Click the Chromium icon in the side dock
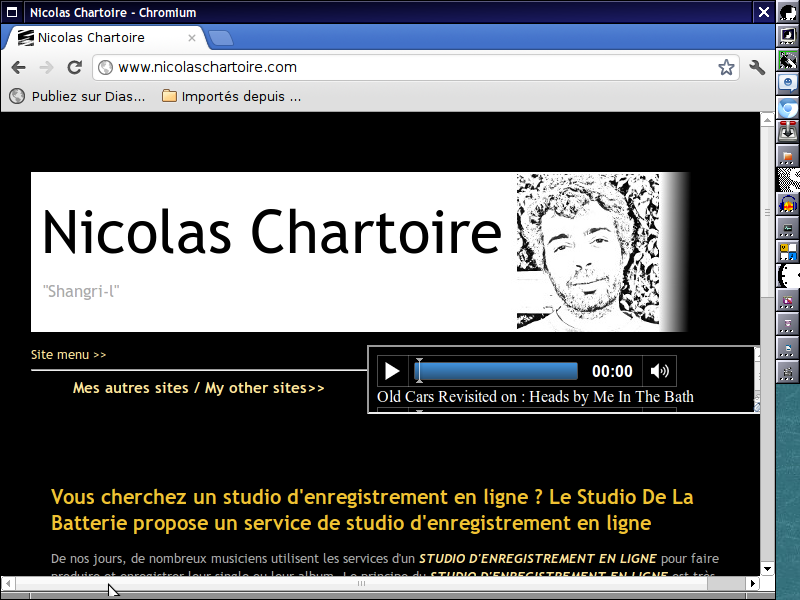Viewport: 800px width, 600px height. tap(788, 106)
